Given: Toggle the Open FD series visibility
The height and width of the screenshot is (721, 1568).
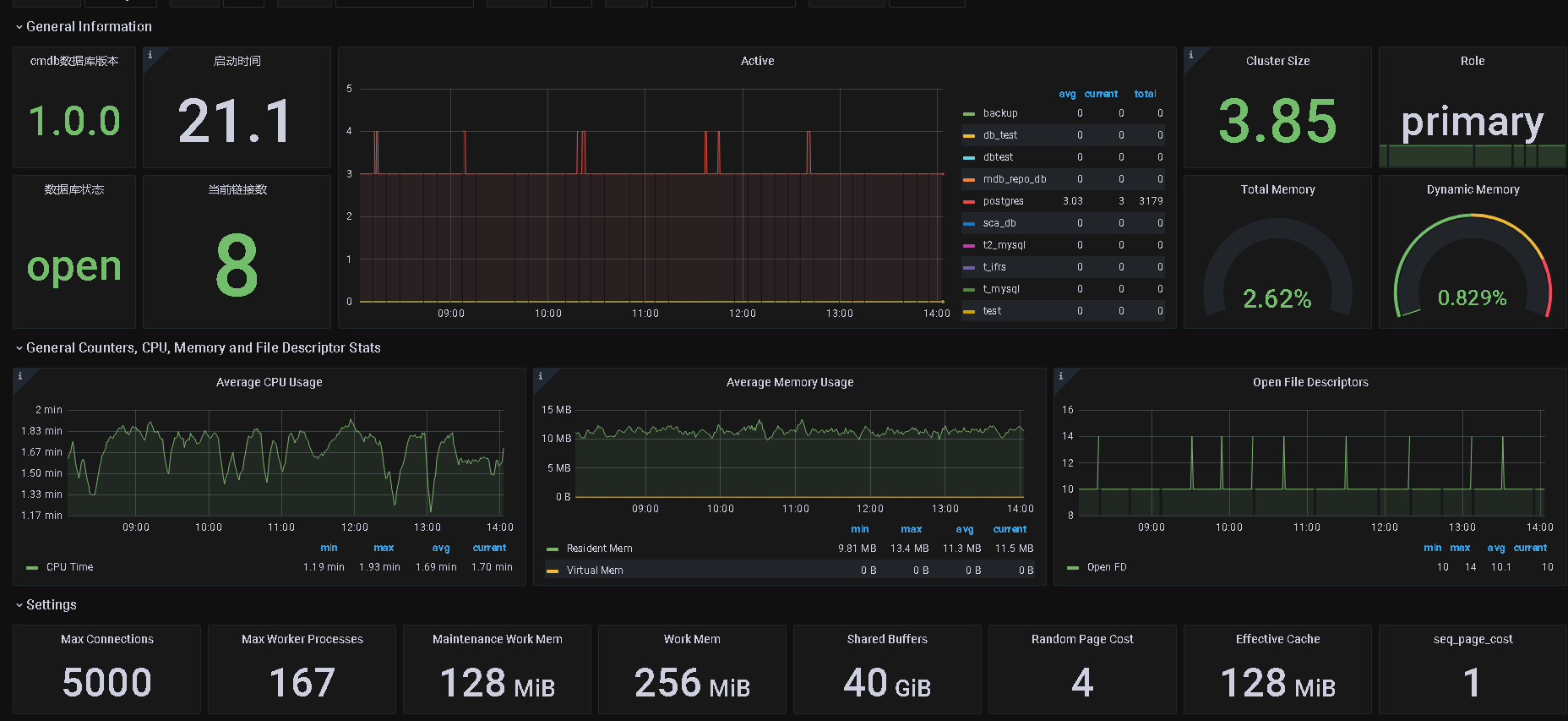Looking at the screenshot, I should tap(1107, 567).
